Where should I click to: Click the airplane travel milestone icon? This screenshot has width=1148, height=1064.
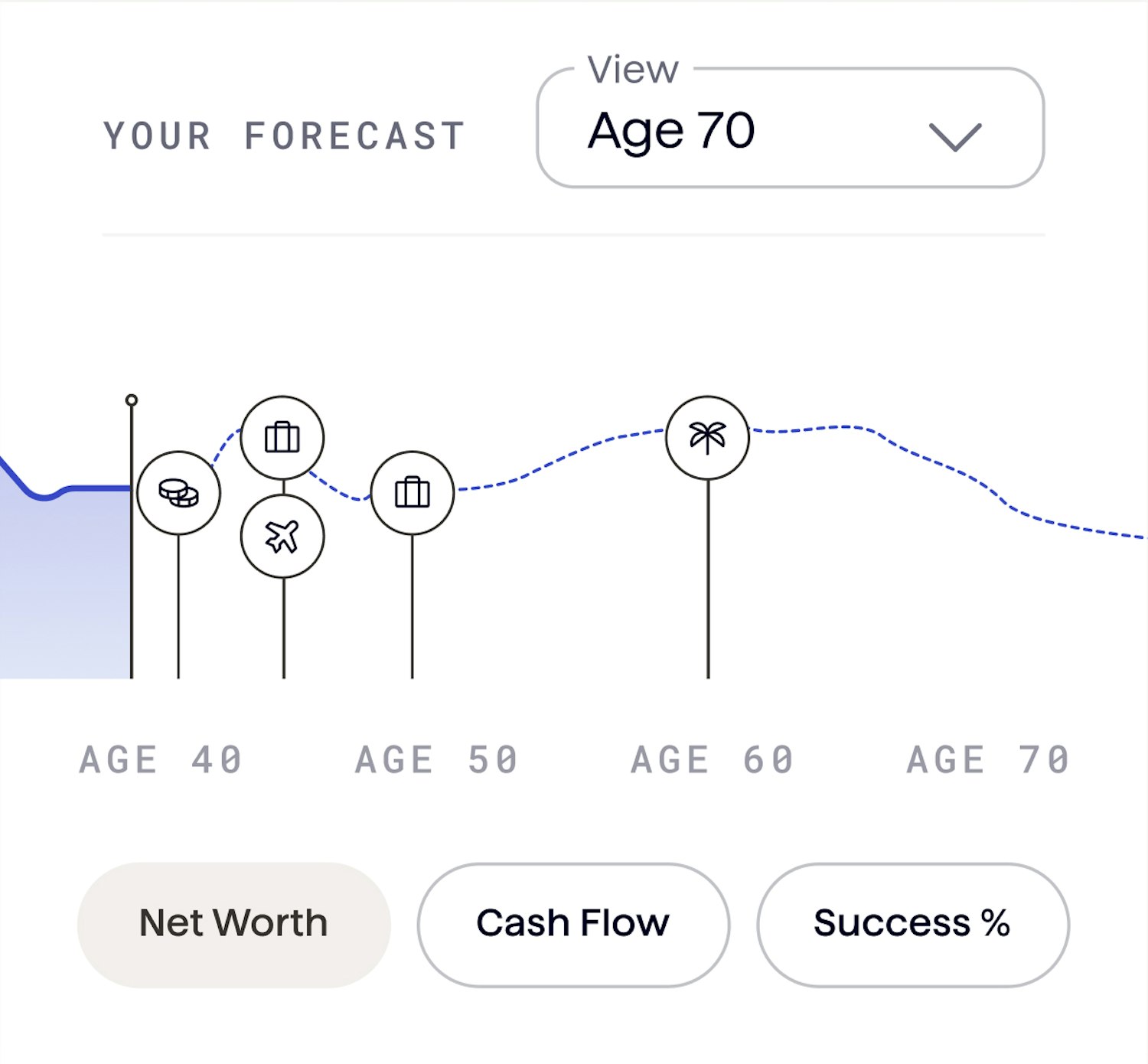point(282,537)
